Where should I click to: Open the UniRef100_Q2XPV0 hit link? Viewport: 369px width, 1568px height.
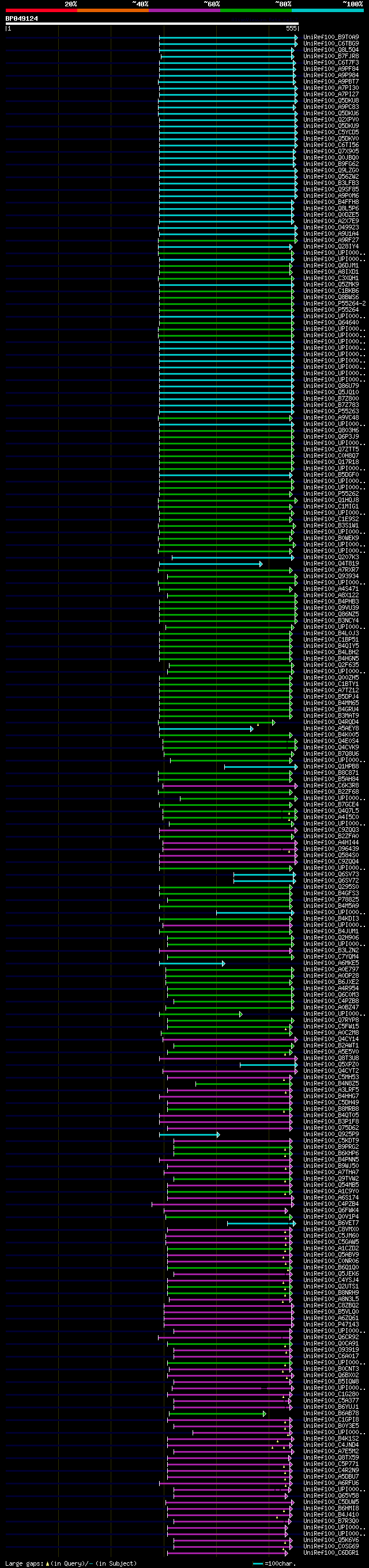(332, 120)
